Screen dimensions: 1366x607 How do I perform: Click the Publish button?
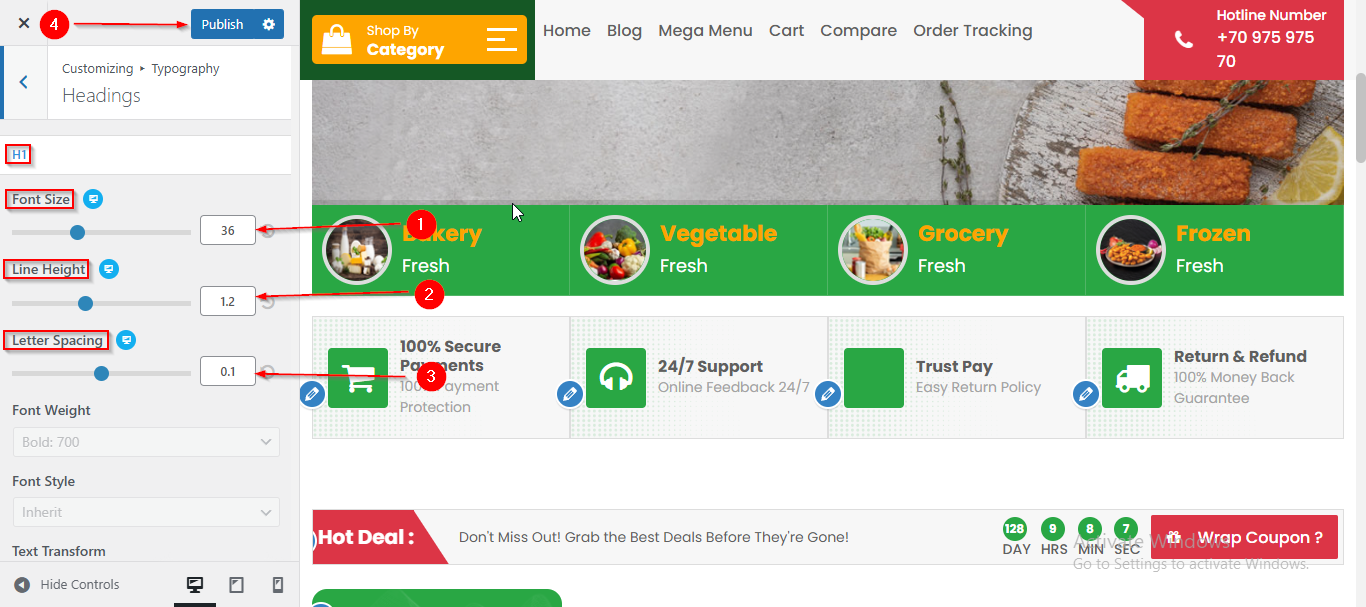coord(222,24)
